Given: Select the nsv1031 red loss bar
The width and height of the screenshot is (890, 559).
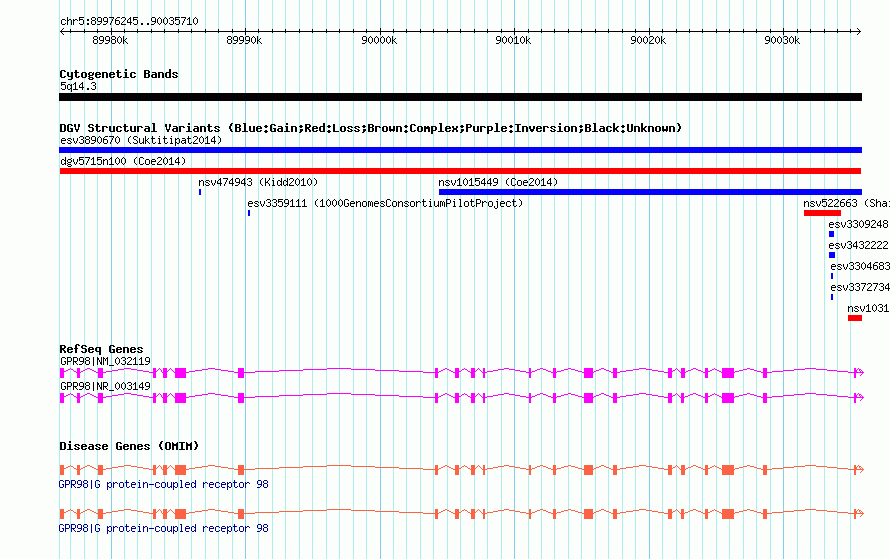Looking at the screenshot, I should click(x=855, y=318).
